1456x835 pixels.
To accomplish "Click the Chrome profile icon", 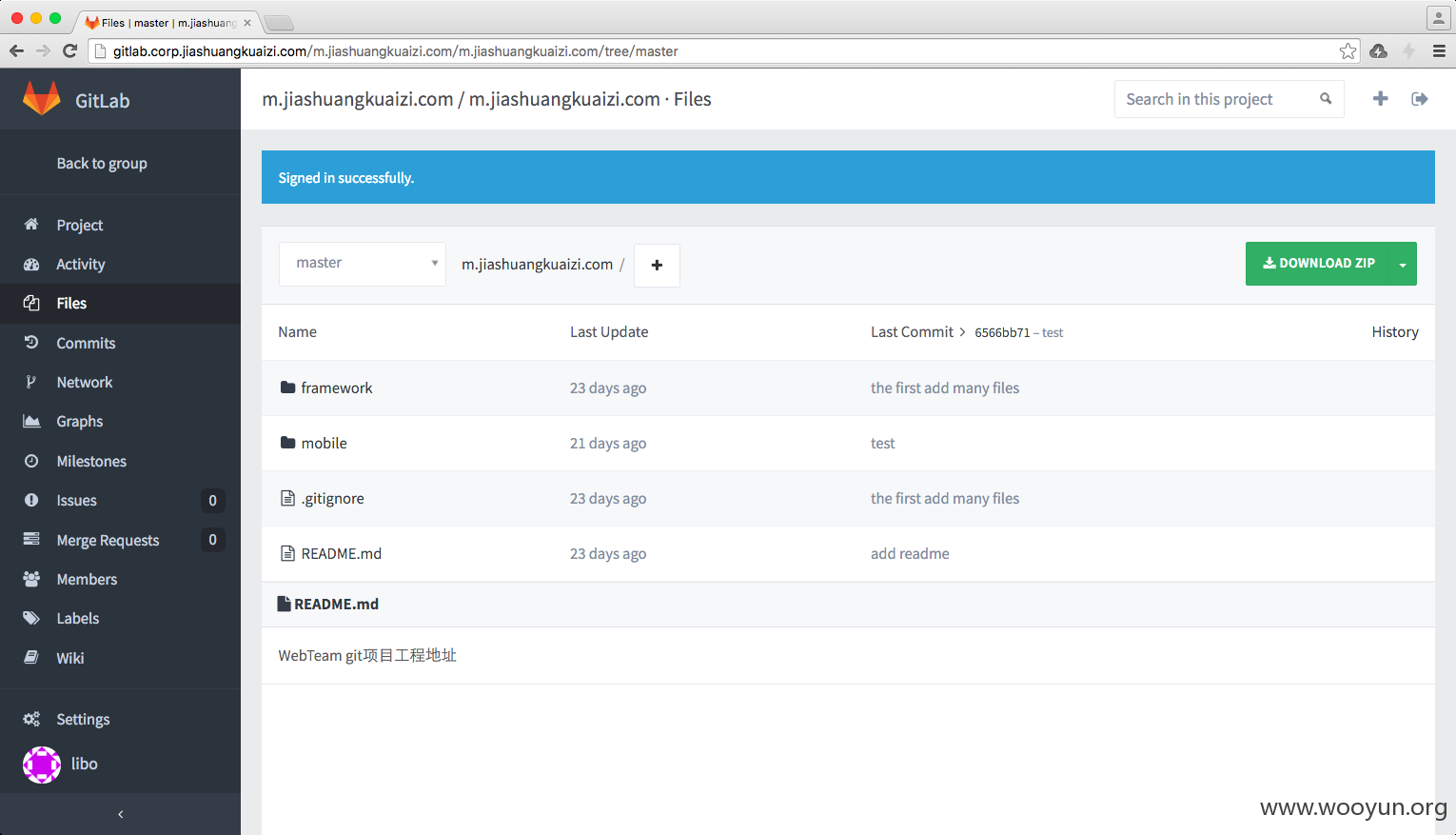I will click(1438, 17).
